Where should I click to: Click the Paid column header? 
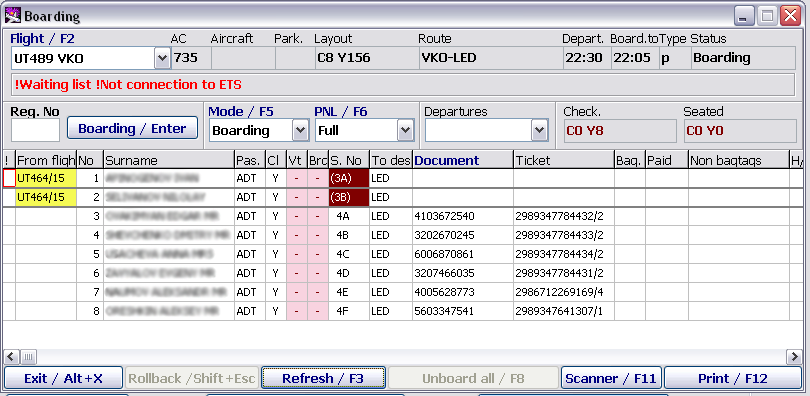pos(667,161)
